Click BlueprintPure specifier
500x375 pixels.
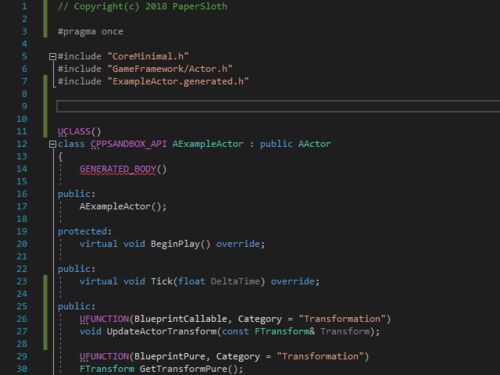tap(170, 357)
